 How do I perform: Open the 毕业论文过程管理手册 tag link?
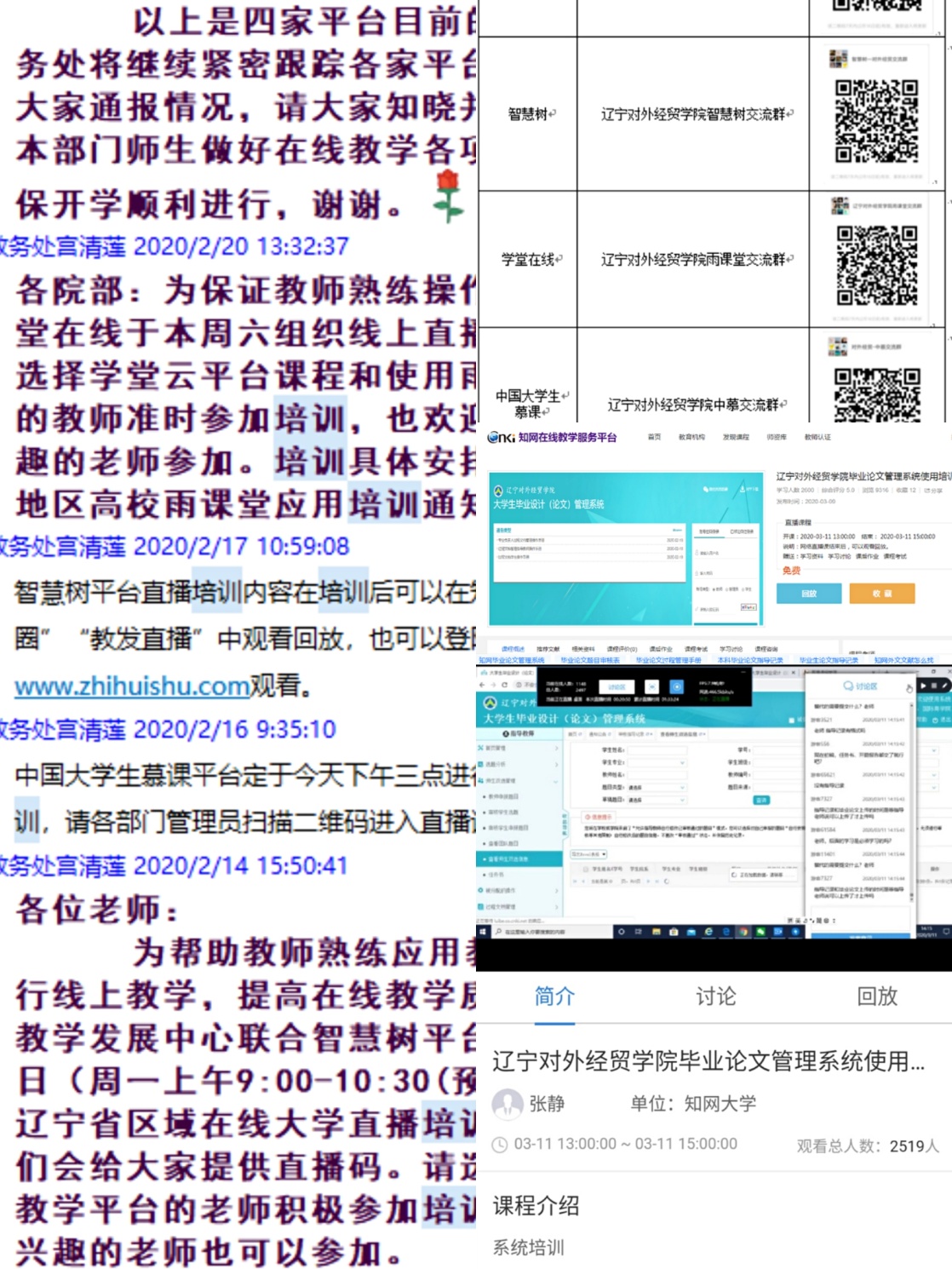668,660
